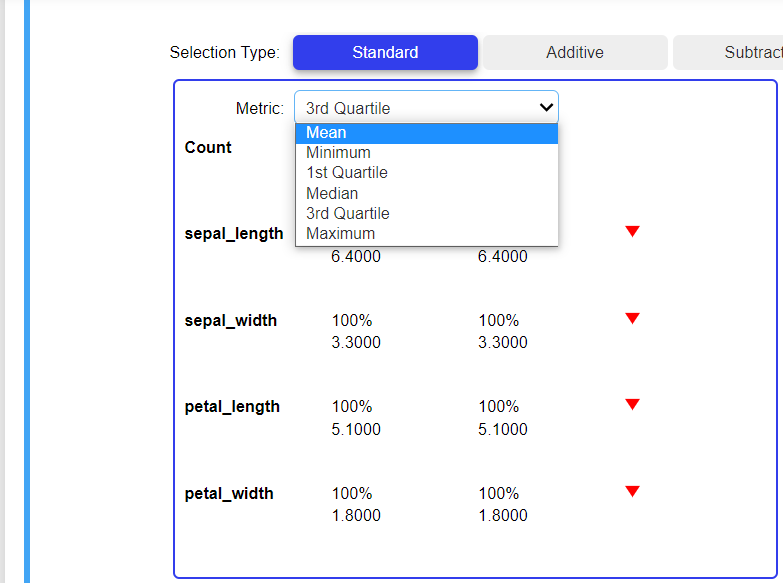
Task: Click red triangle beside petal_width row
Action: [632, 492]
